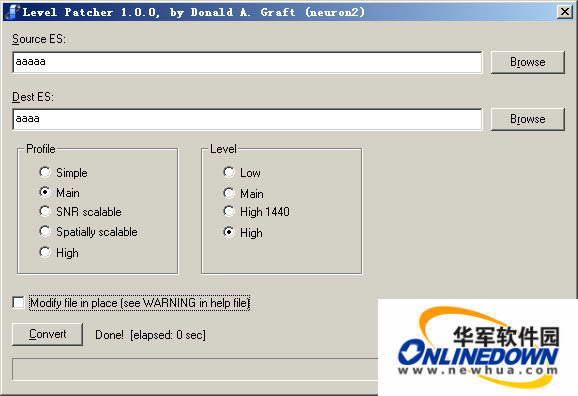Image resolution: width=578 pixels, height=396 pixels.
Task: Choose the Spatially scalable profile
Action: point(45,232)
